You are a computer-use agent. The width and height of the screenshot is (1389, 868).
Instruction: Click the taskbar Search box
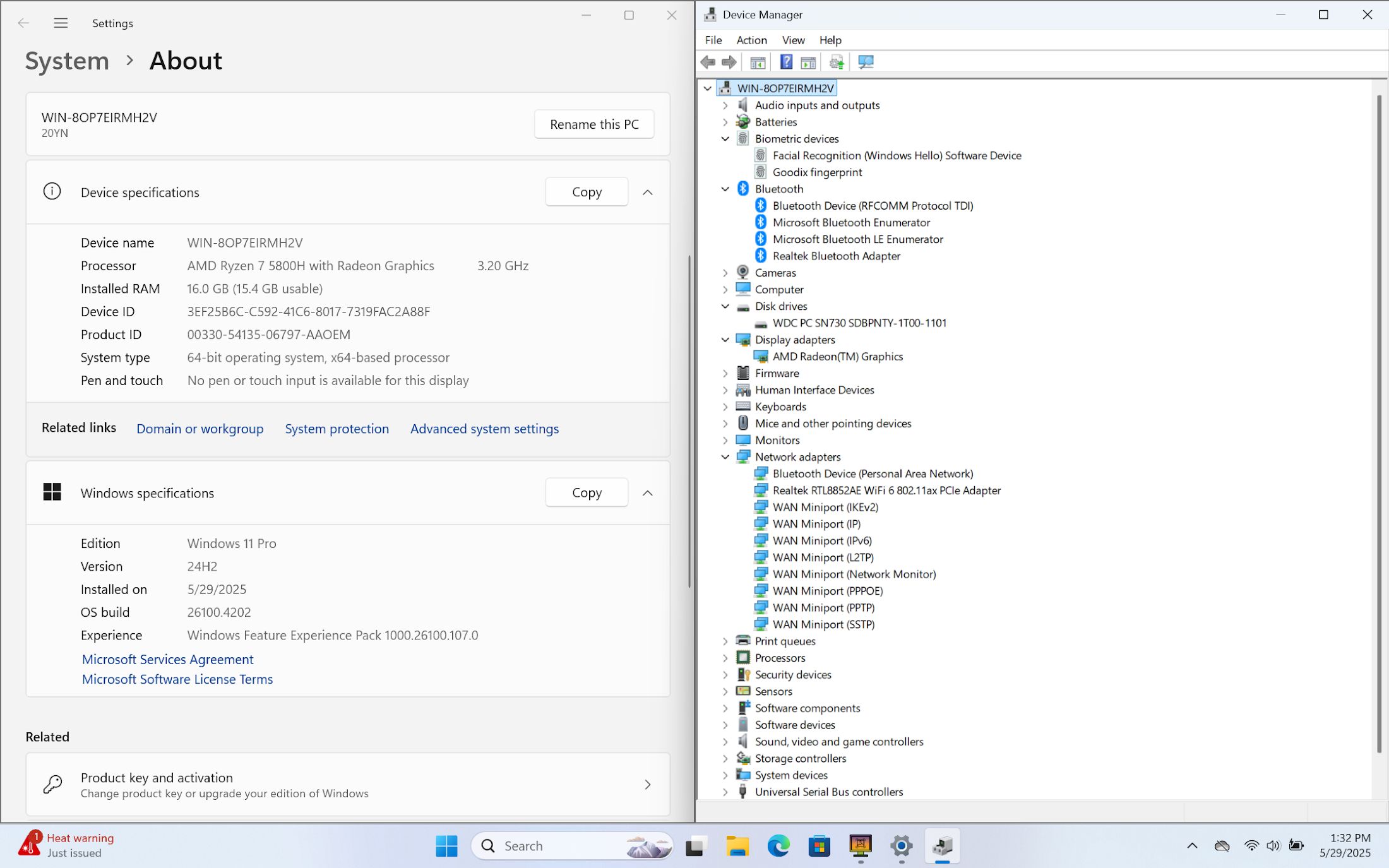tap(572, 846)
